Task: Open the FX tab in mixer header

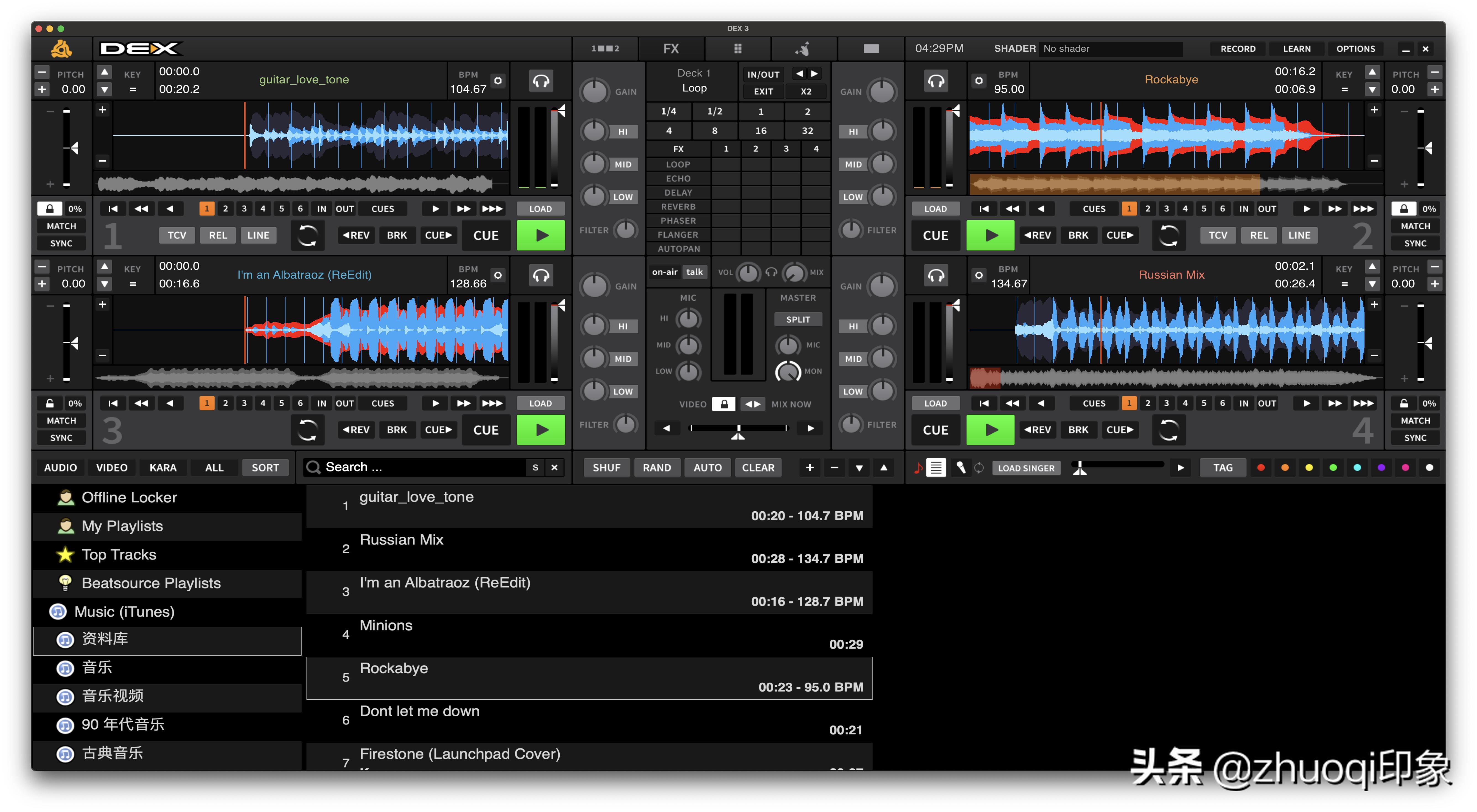Action: (x=671, y=49)
